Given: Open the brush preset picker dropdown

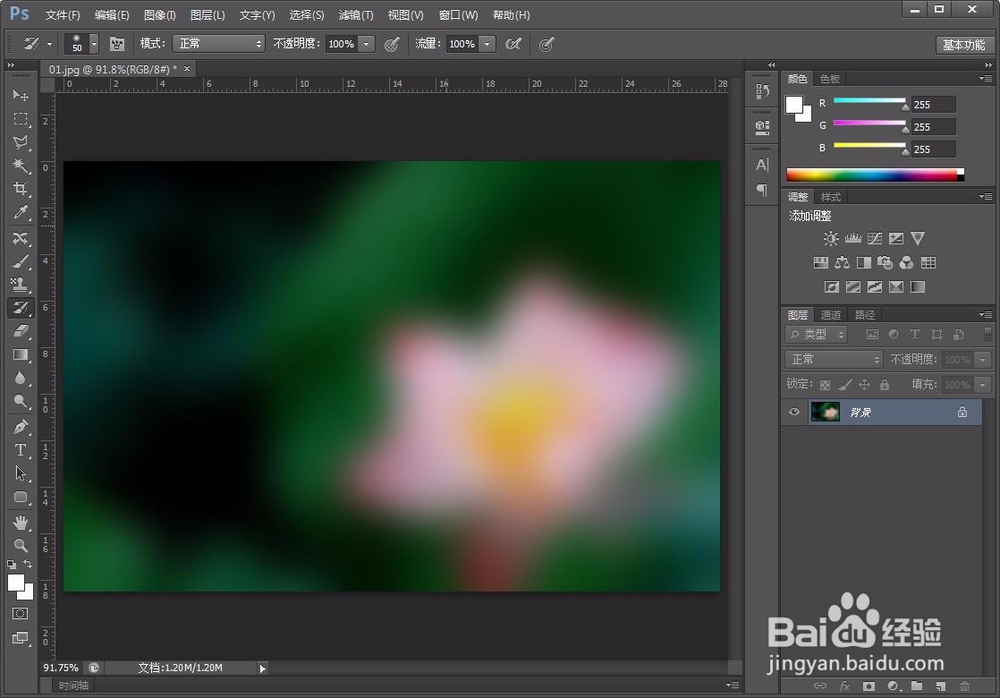Looking at the screenshot, I should point(92,44).
